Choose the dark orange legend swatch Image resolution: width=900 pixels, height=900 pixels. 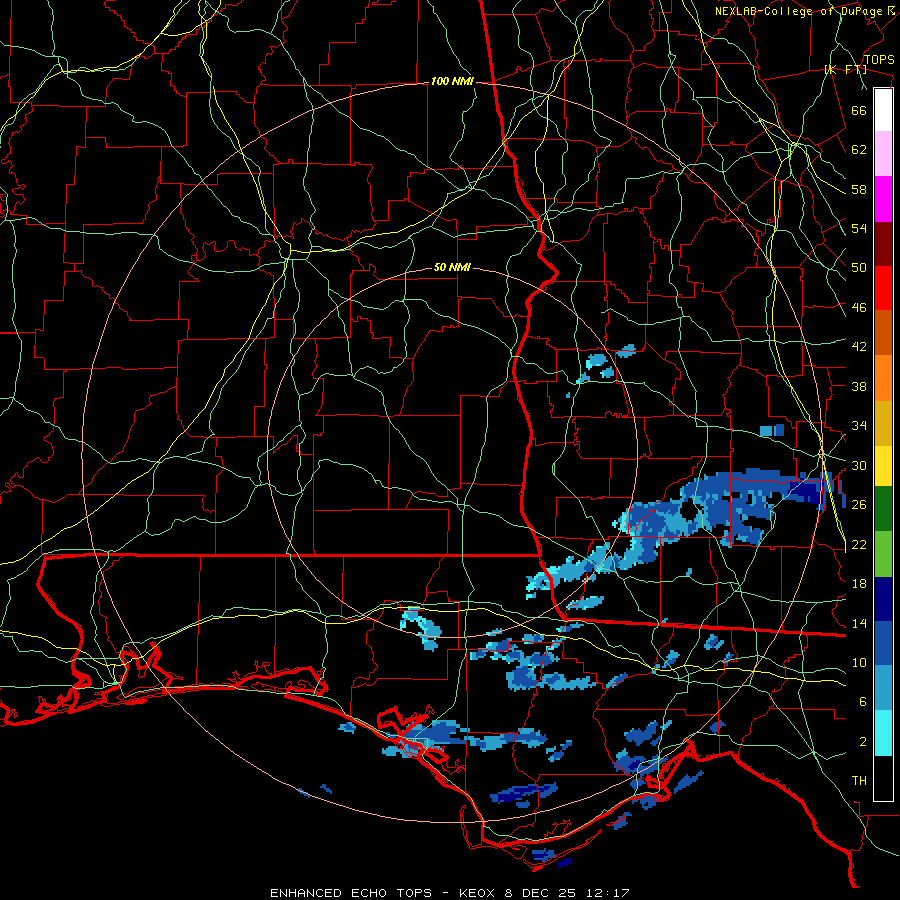pos(883,333)
